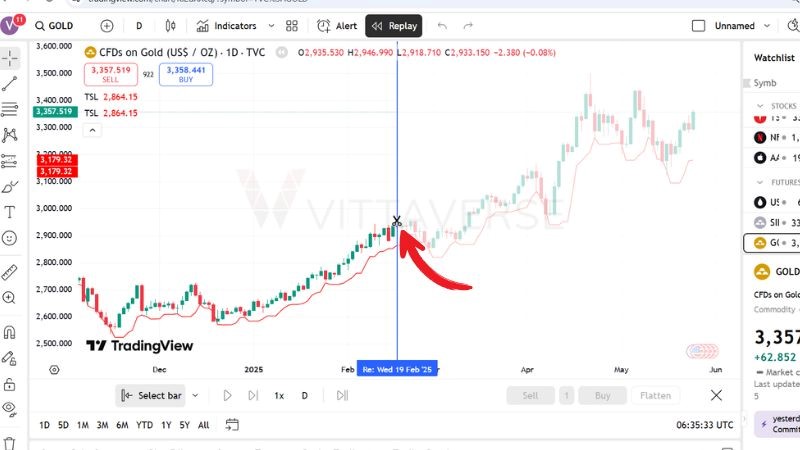Select the trend line drawing tool

coord(11,83)
